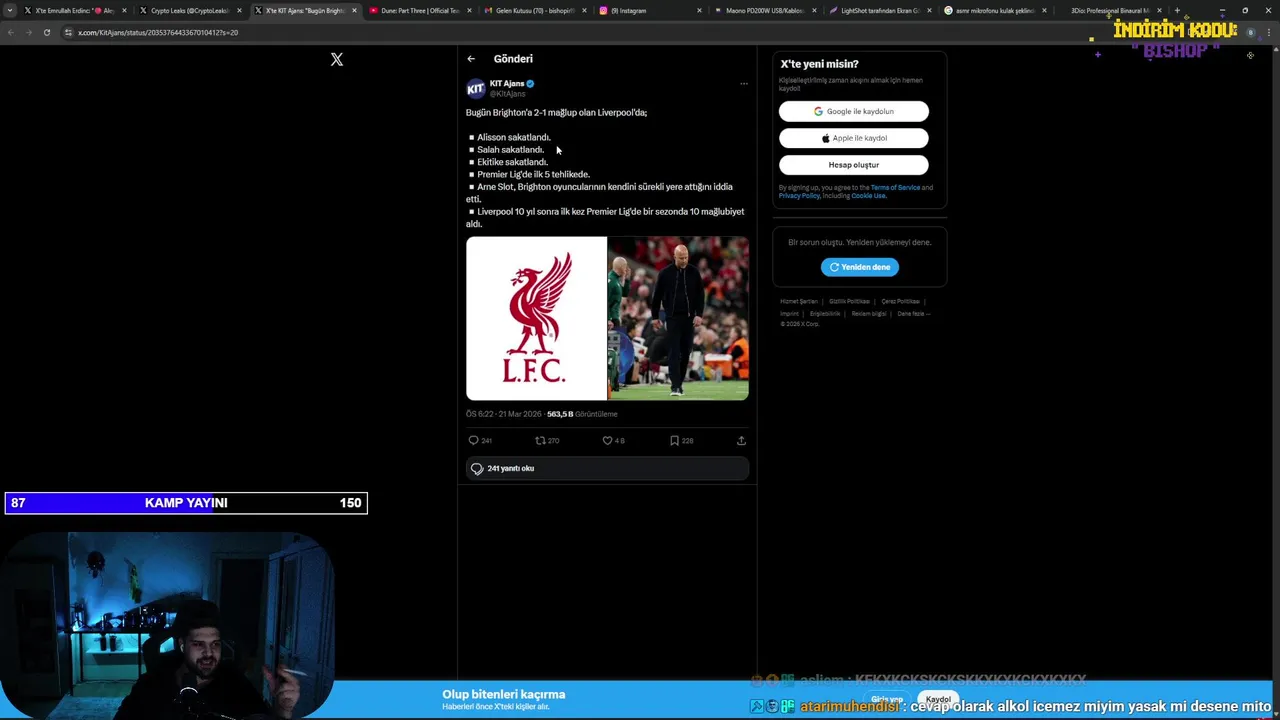Open Çerez Politikası footer link
The height and width of the screenshot is (720, 1280).
tap(900, 301)
